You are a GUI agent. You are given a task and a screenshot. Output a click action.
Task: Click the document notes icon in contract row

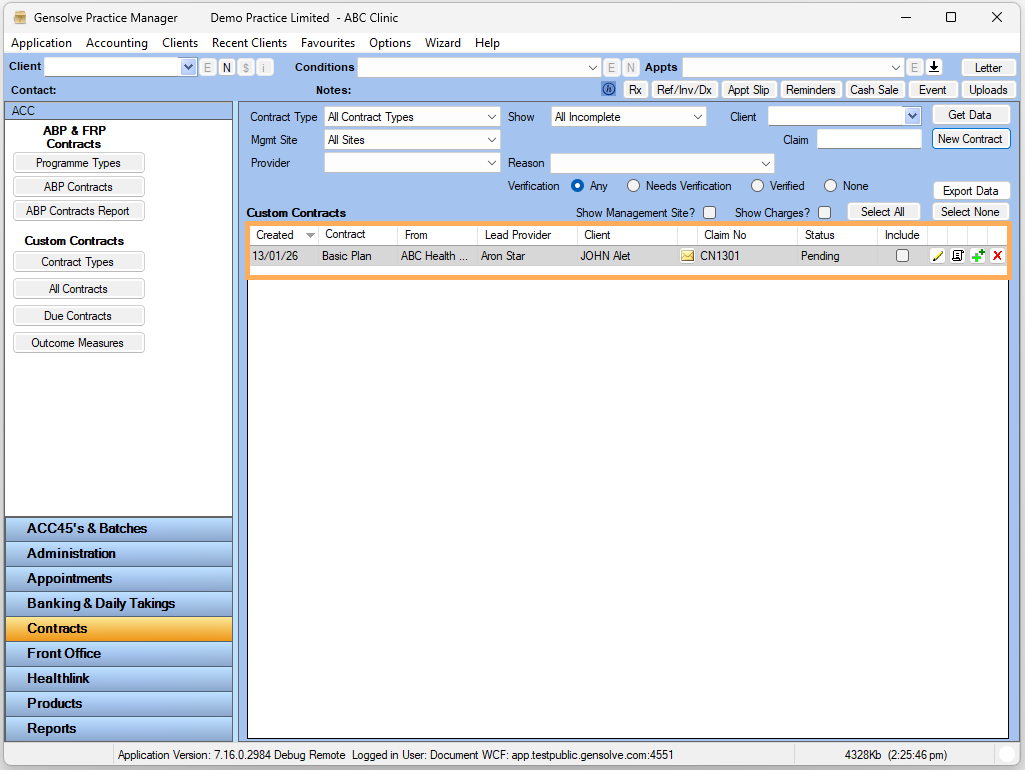(957, 256)
